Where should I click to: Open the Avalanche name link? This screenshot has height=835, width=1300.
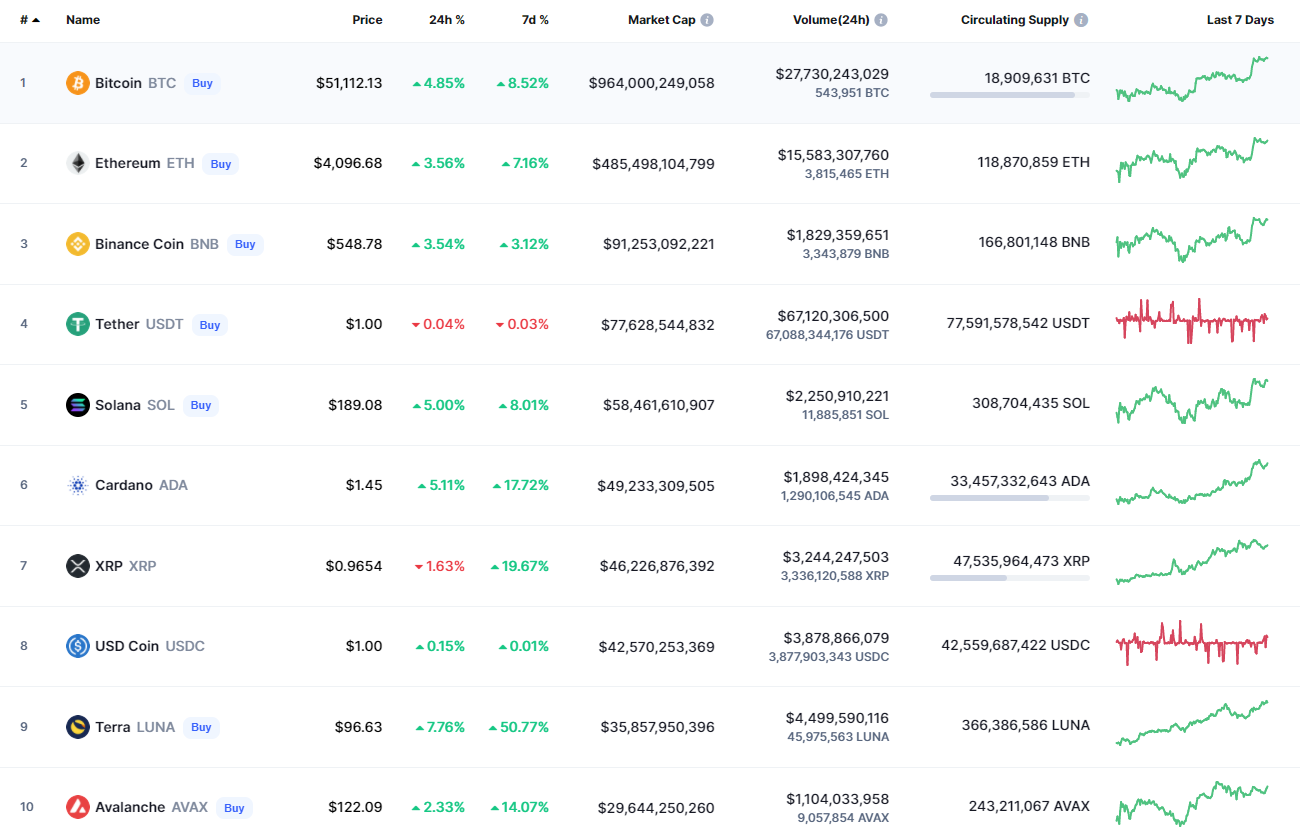(130, 807)
